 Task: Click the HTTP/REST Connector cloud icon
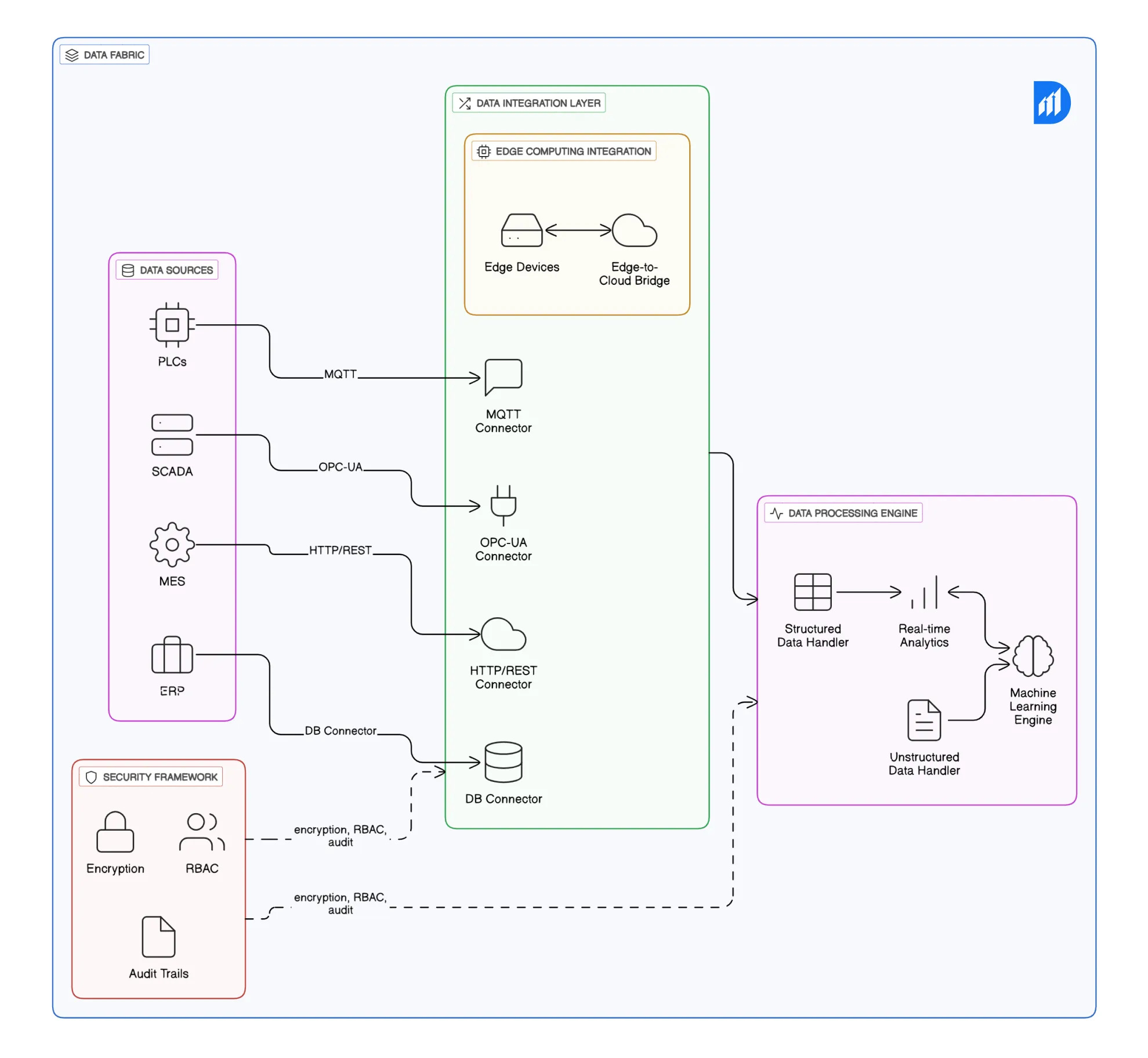coord(503,633)
